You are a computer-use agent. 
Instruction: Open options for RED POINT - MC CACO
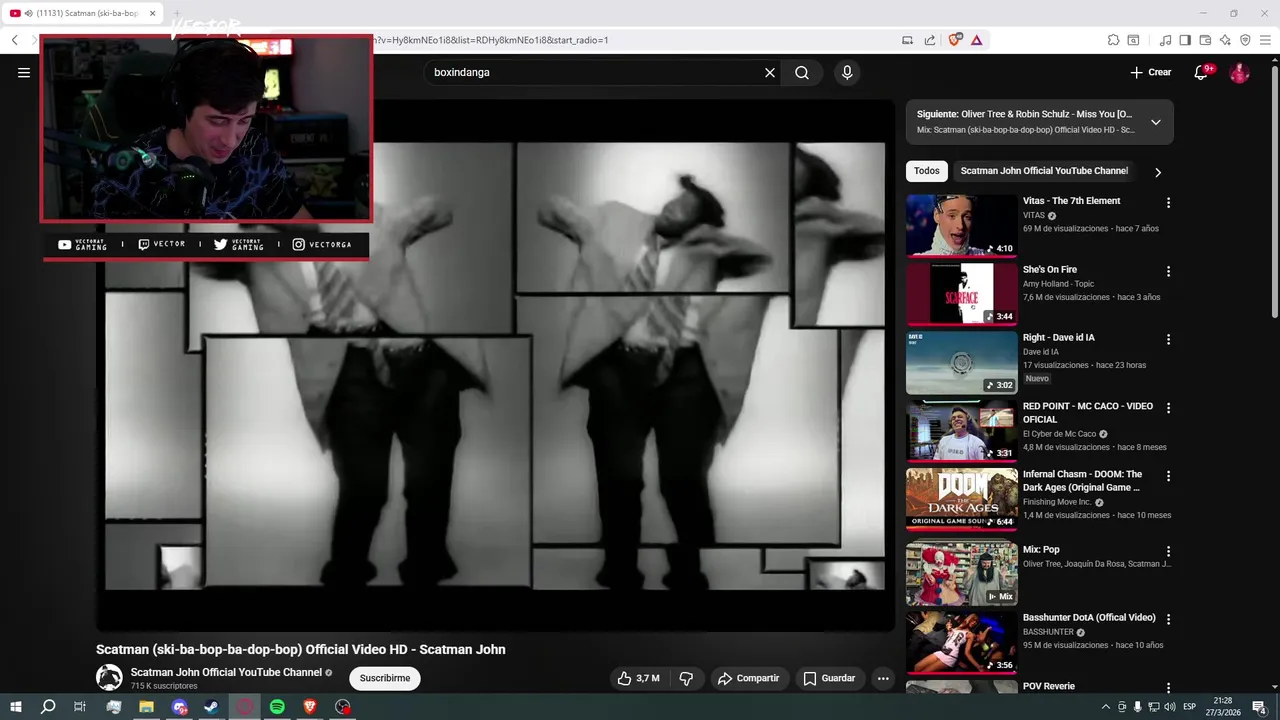[x=1168, y=408]
